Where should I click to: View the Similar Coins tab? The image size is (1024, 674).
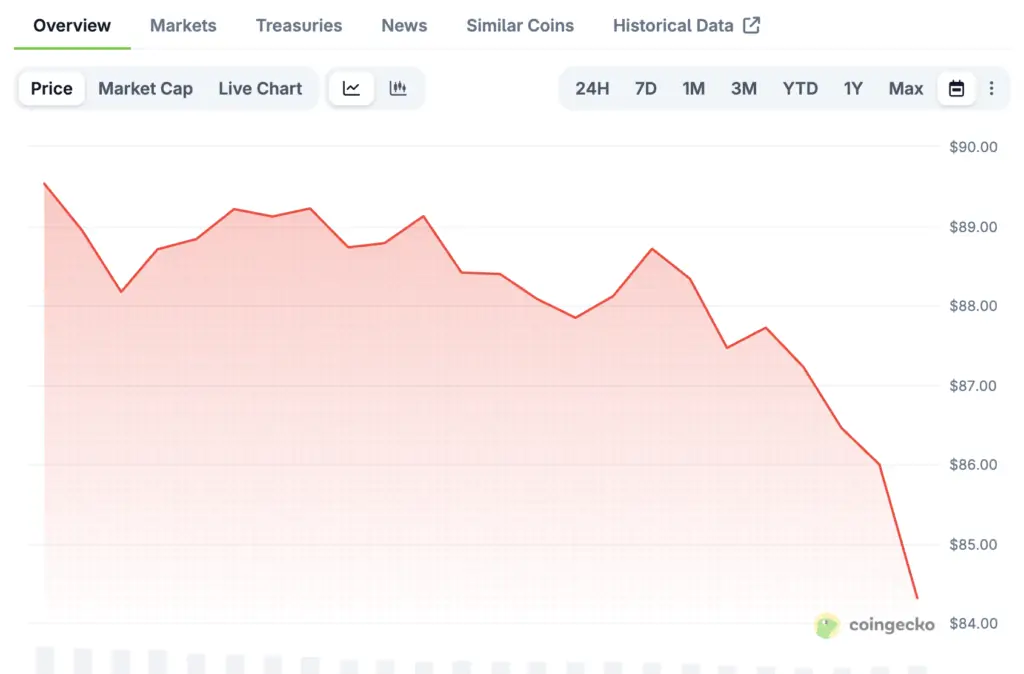520,25
